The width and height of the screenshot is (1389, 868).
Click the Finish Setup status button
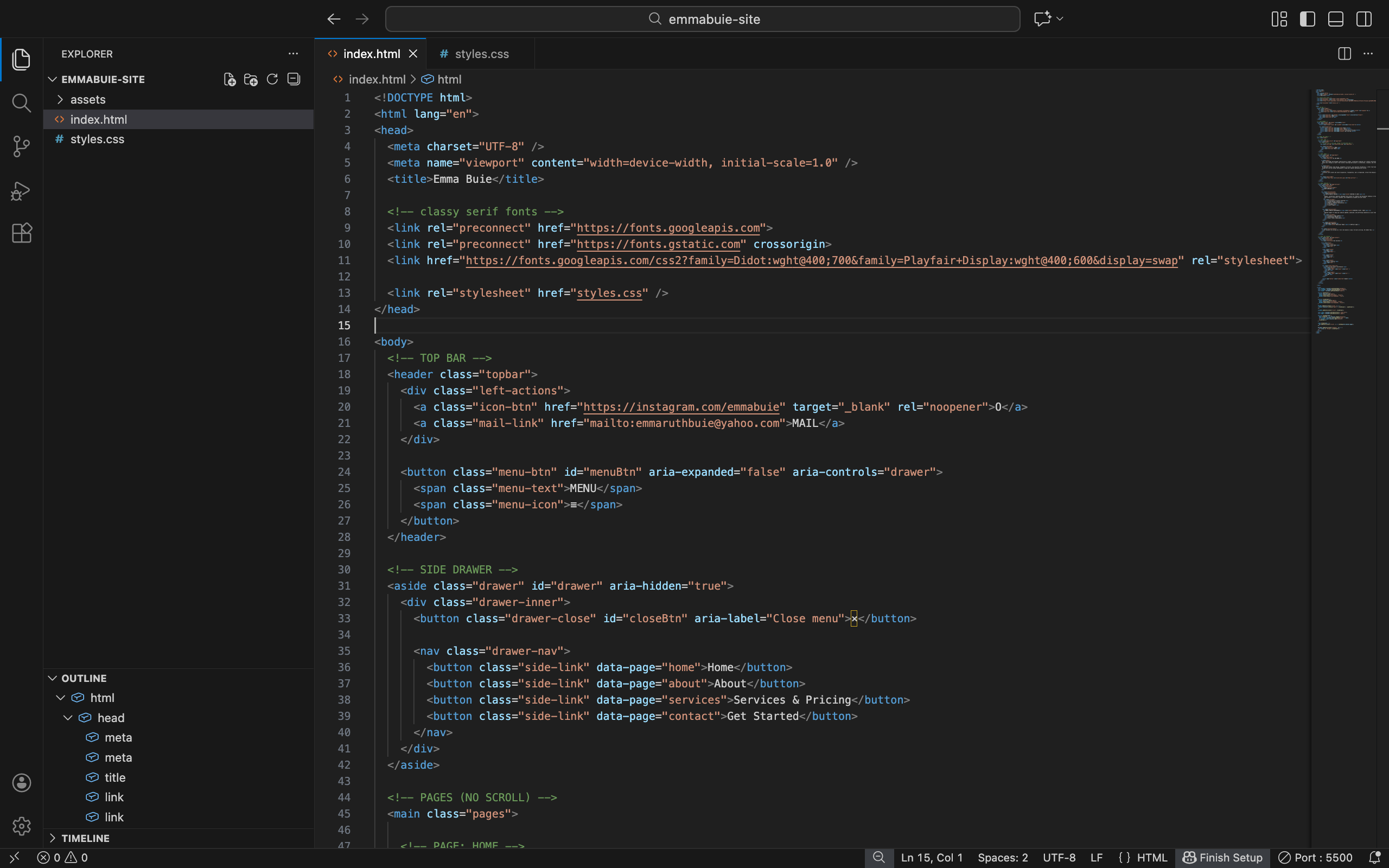(x=1222, y=857)
